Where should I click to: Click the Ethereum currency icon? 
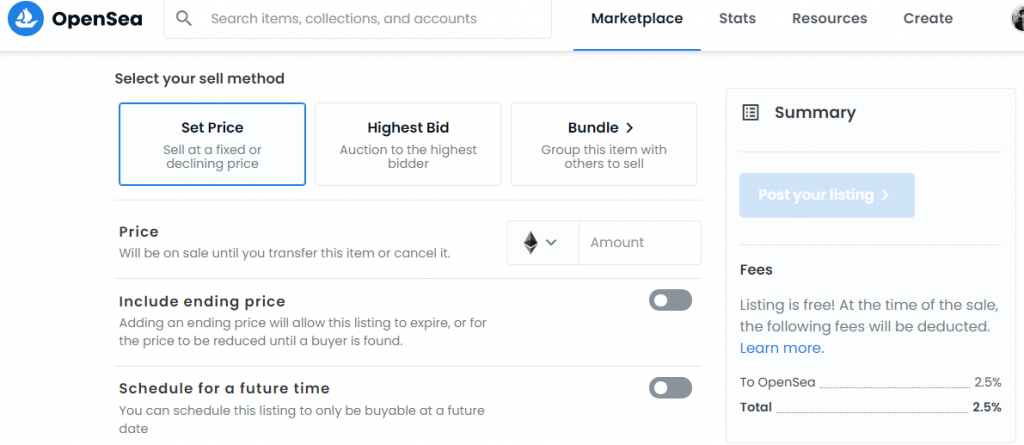point(530,242)
